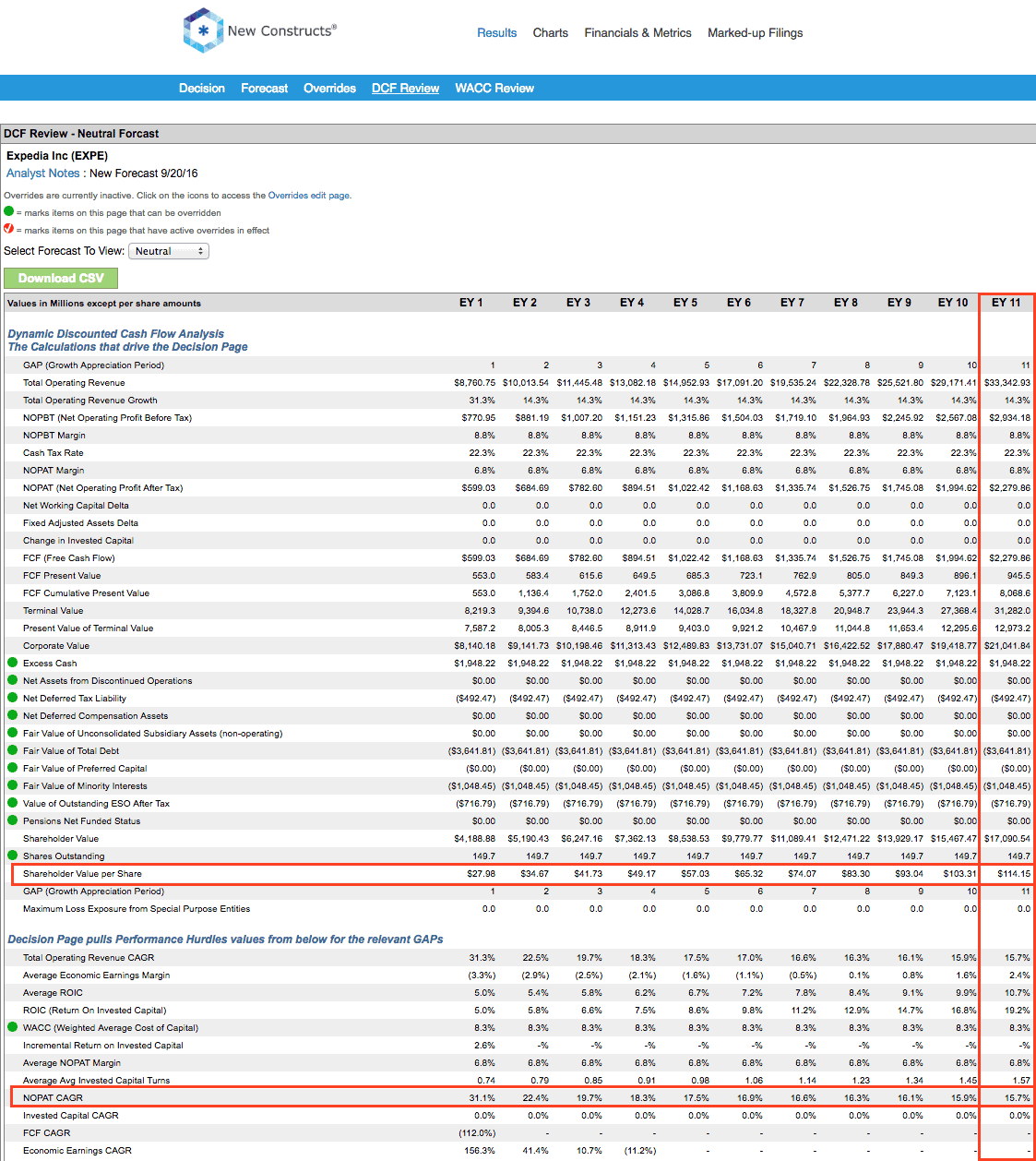Select the $114.15 value per share in EY 11
This screenshot has width=1036, height=1161.
tap(1014, 874)
